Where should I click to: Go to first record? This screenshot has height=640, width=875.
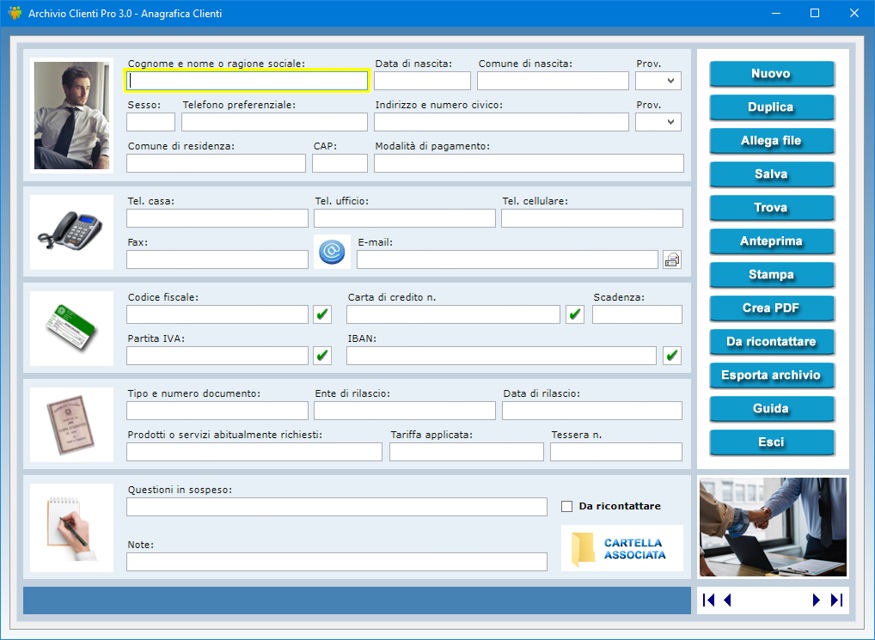click(709, 600)
